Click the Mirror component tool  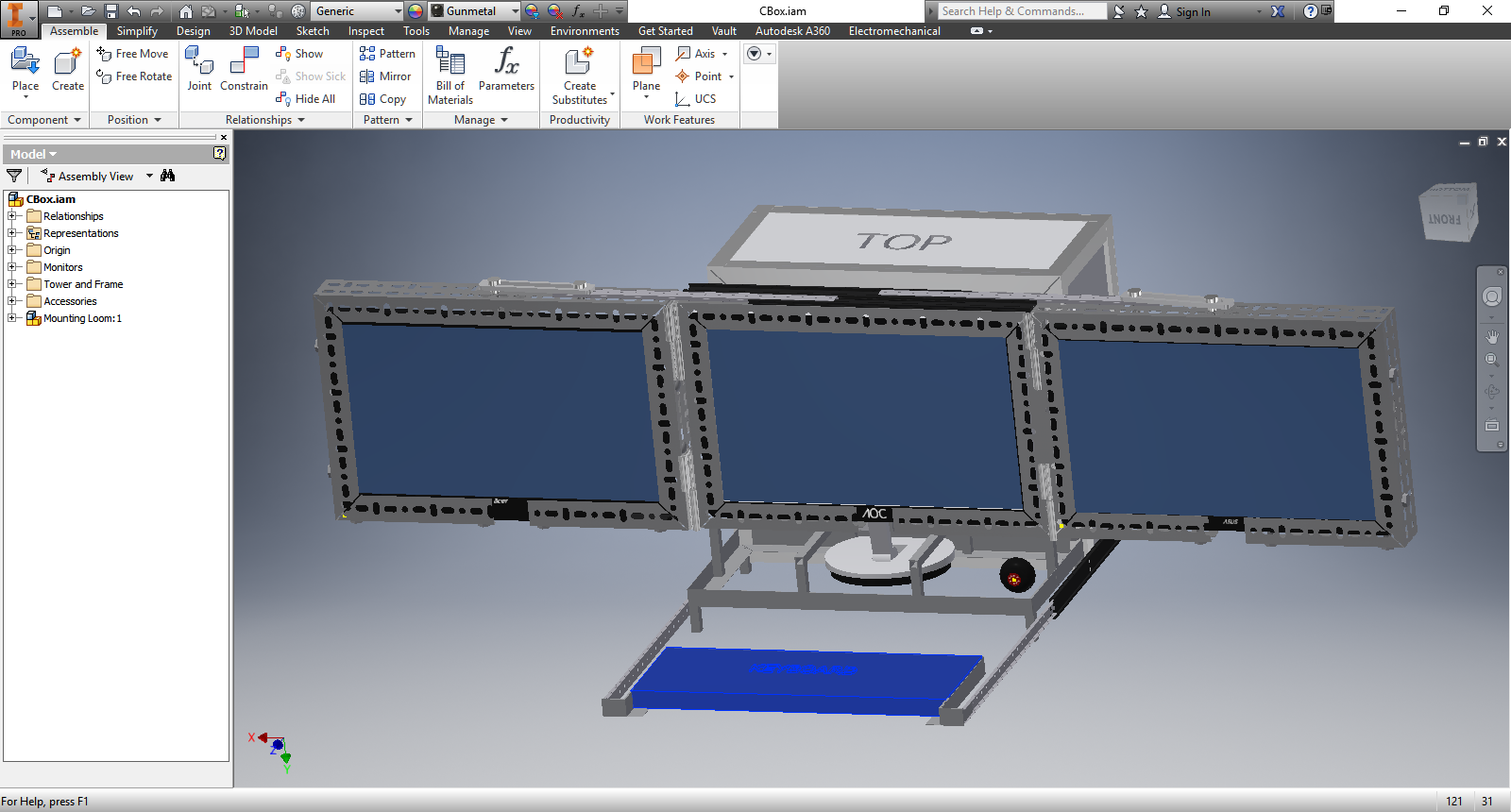(385, 76)
